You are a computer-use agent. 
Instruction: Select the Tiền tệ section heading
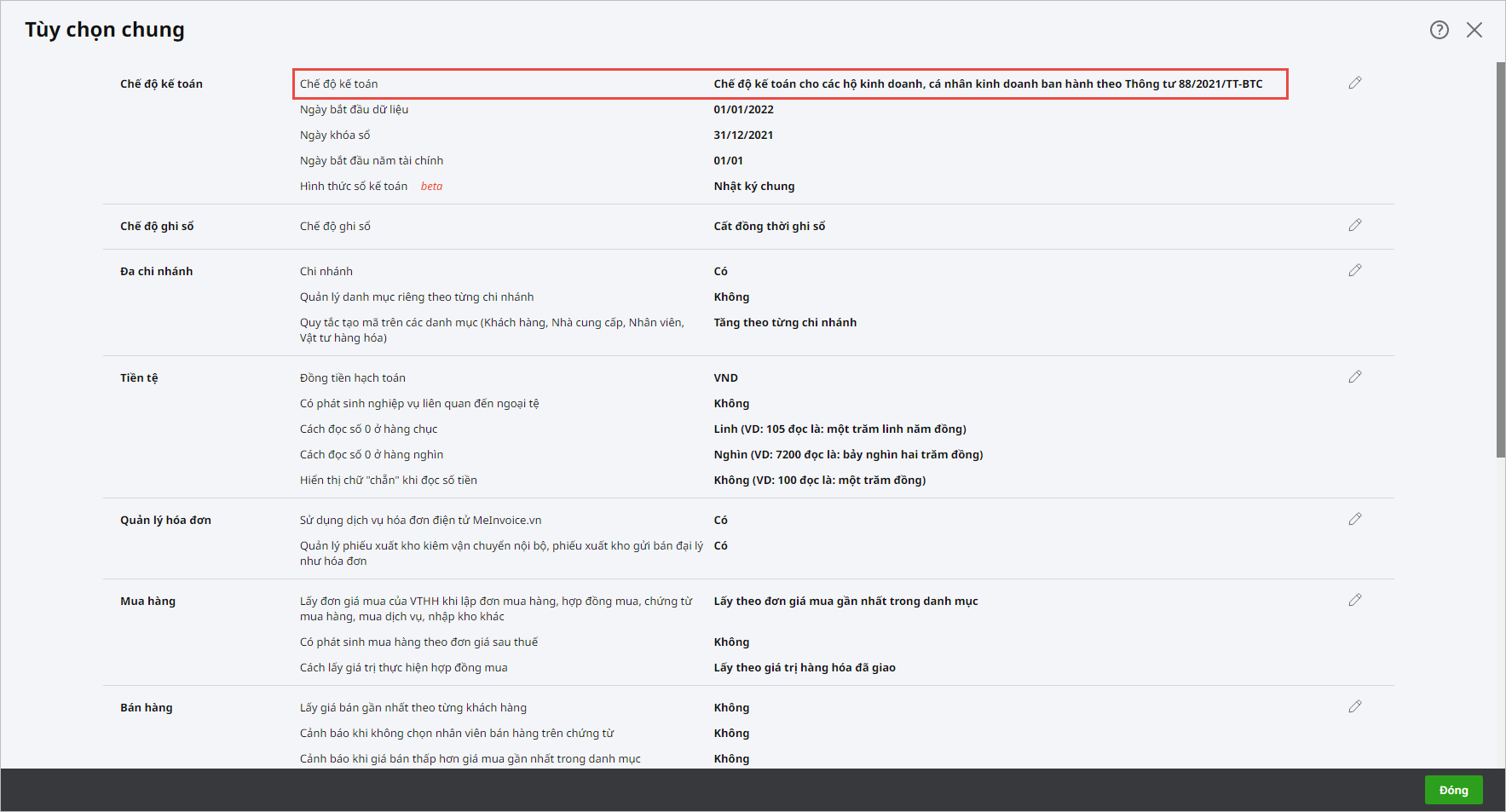(139, 378)
